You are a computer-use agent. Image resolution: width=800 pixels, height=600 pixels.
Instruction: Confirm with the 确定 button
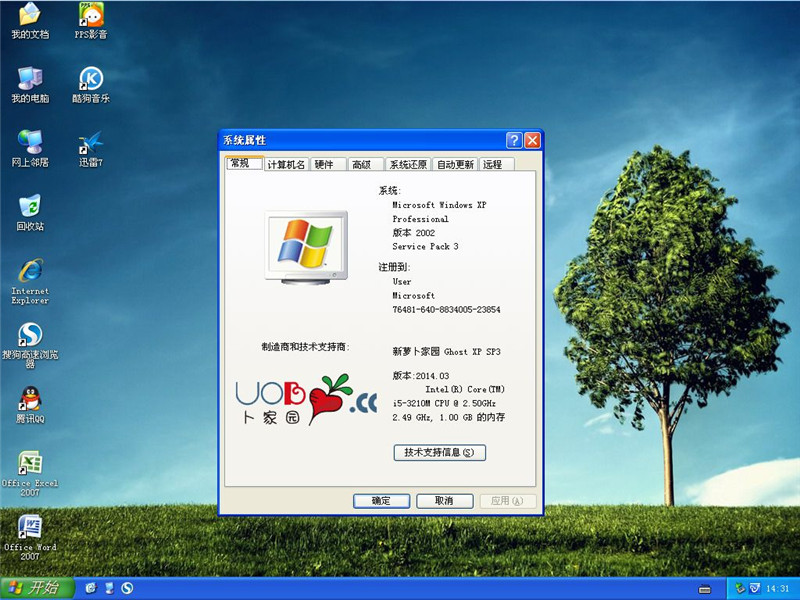[381, 501]
